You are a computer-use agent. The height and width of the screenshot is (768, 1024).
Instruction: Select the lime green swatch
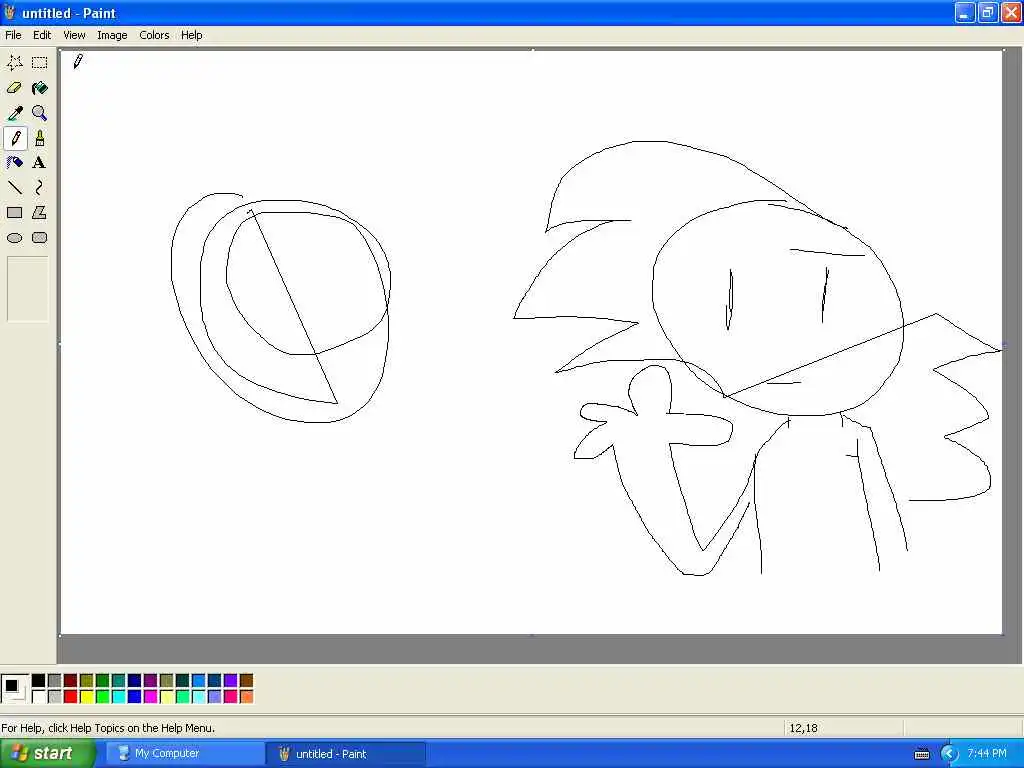coord(103,697)
